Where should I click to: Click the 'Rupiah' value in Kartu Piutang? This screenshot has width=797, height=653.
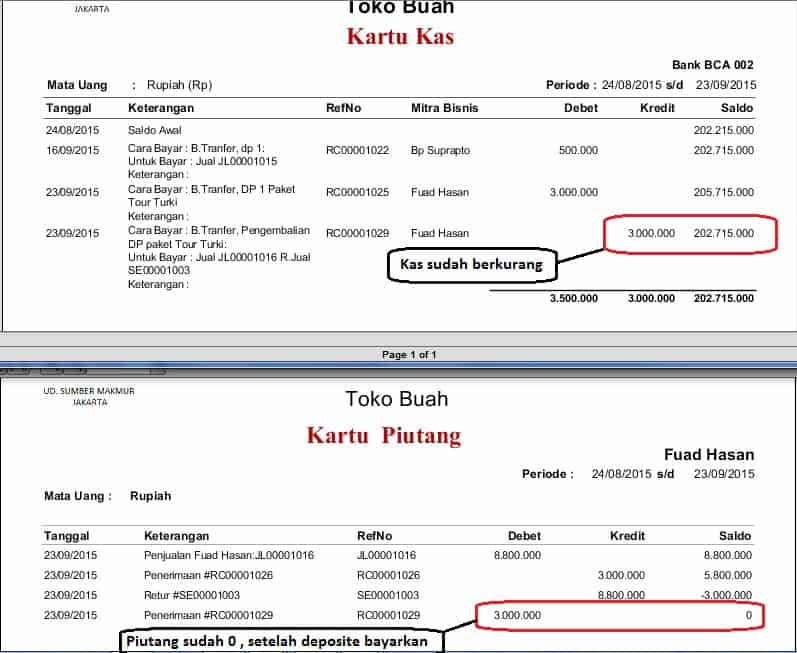(x=150, y=496)
